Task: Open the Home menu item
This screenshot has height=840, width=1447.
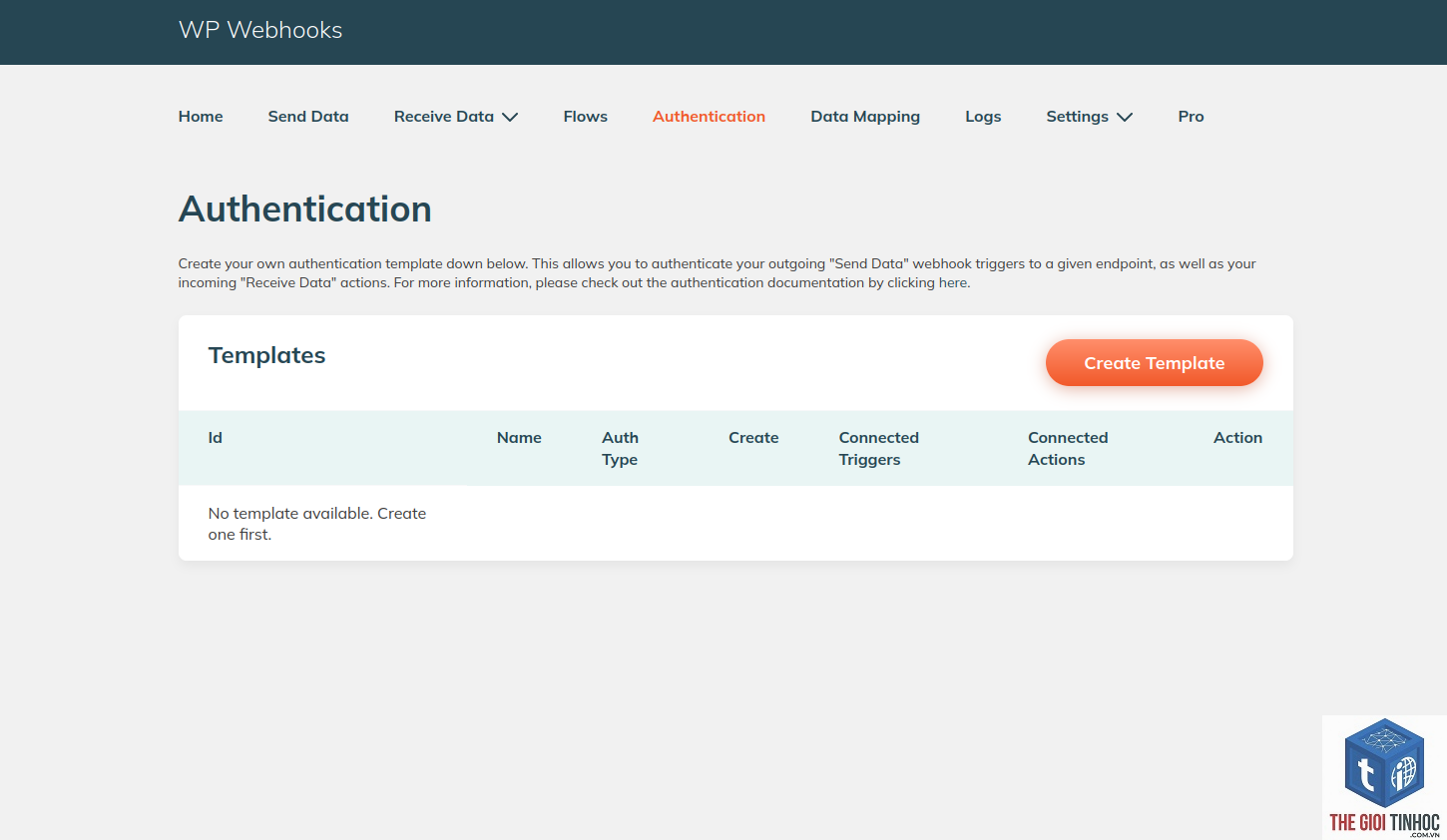Action: point(201,117)
